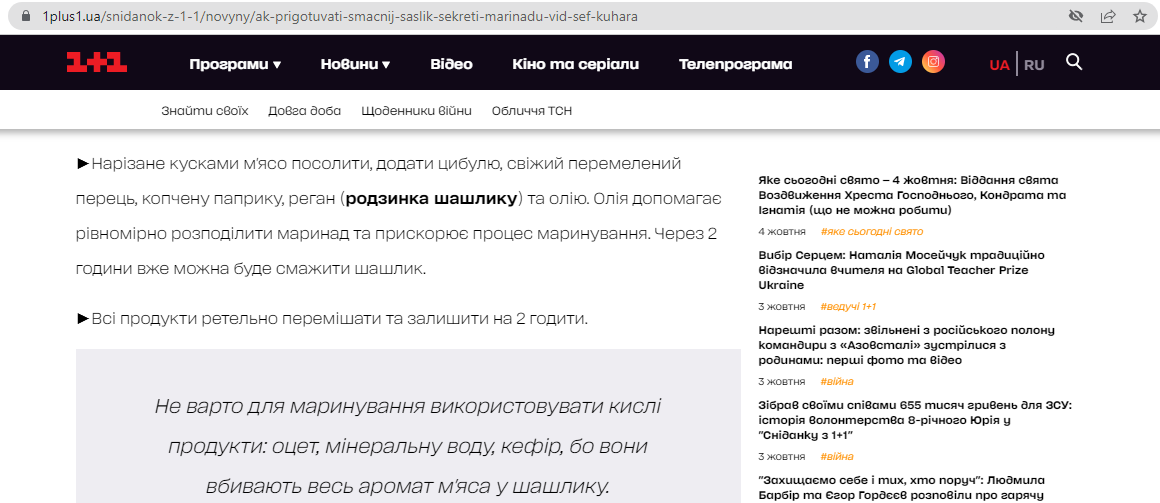Screen dimensions: 1160x503
Task: Go to Довга доба page
Action: 305,111
